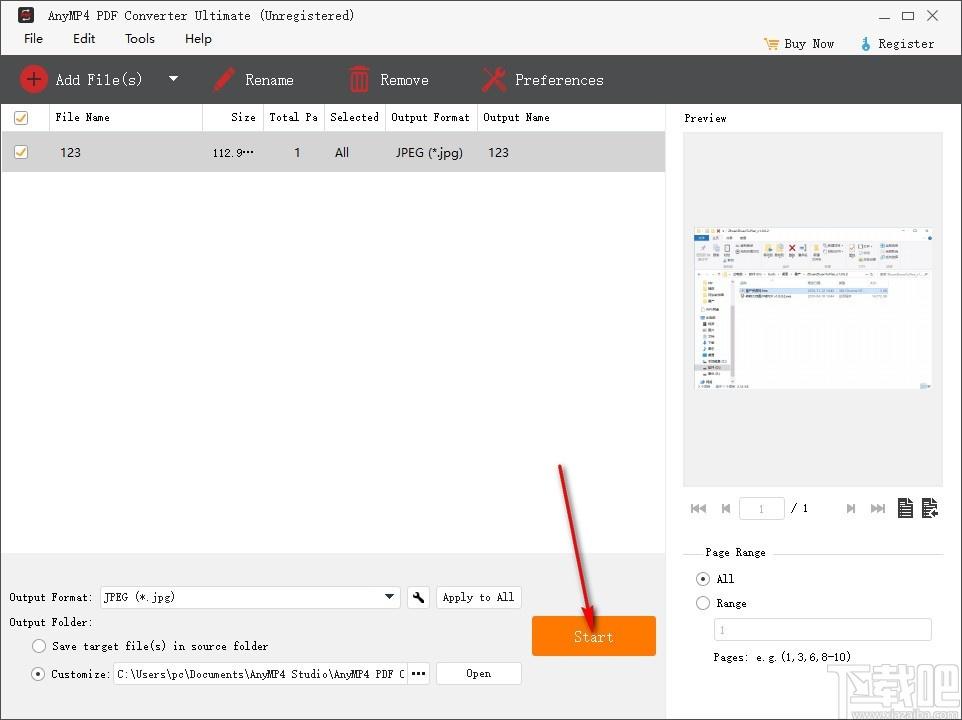This screenshot has width=962, height=720.
Task: Click the Remove trash icon
Action: pyautogui.click(x=359, y=80)
